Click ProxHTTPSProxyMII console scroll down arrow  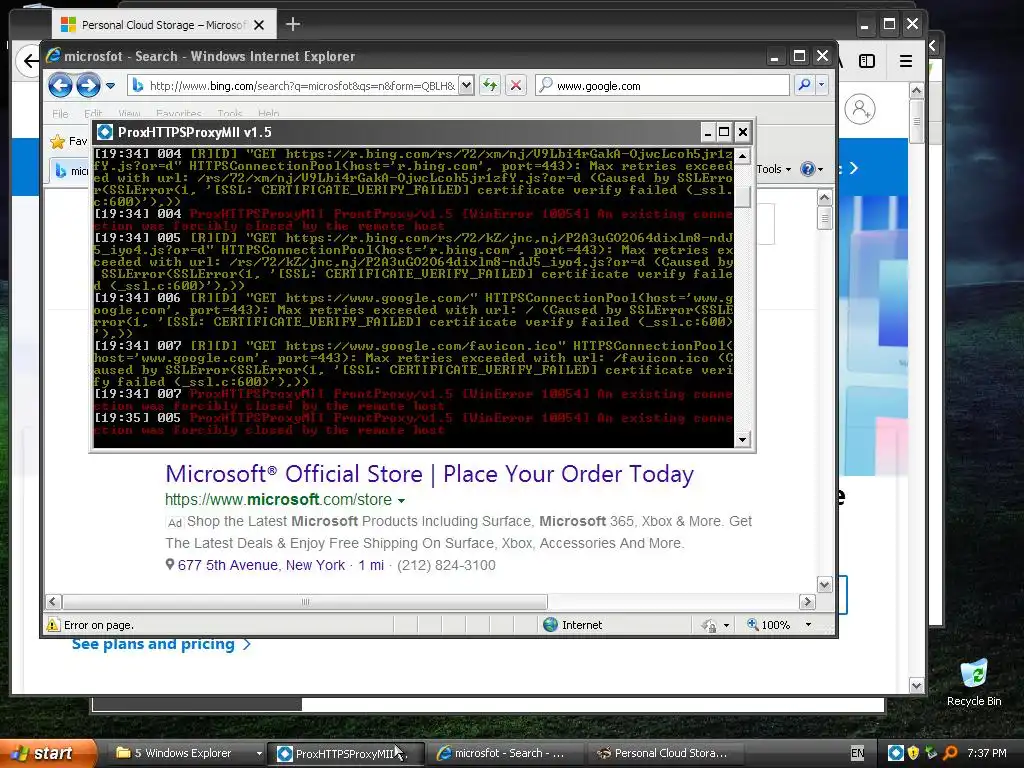(742, 440)
